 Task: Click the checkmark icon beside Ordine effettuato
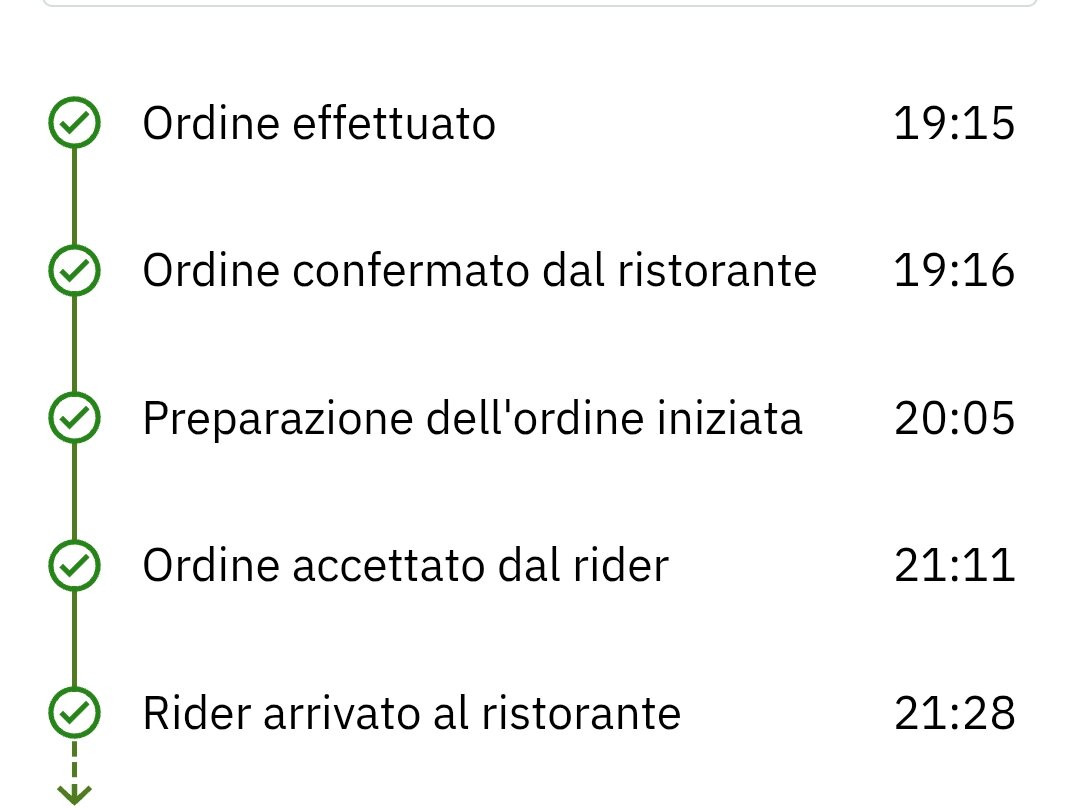(74, 124)
